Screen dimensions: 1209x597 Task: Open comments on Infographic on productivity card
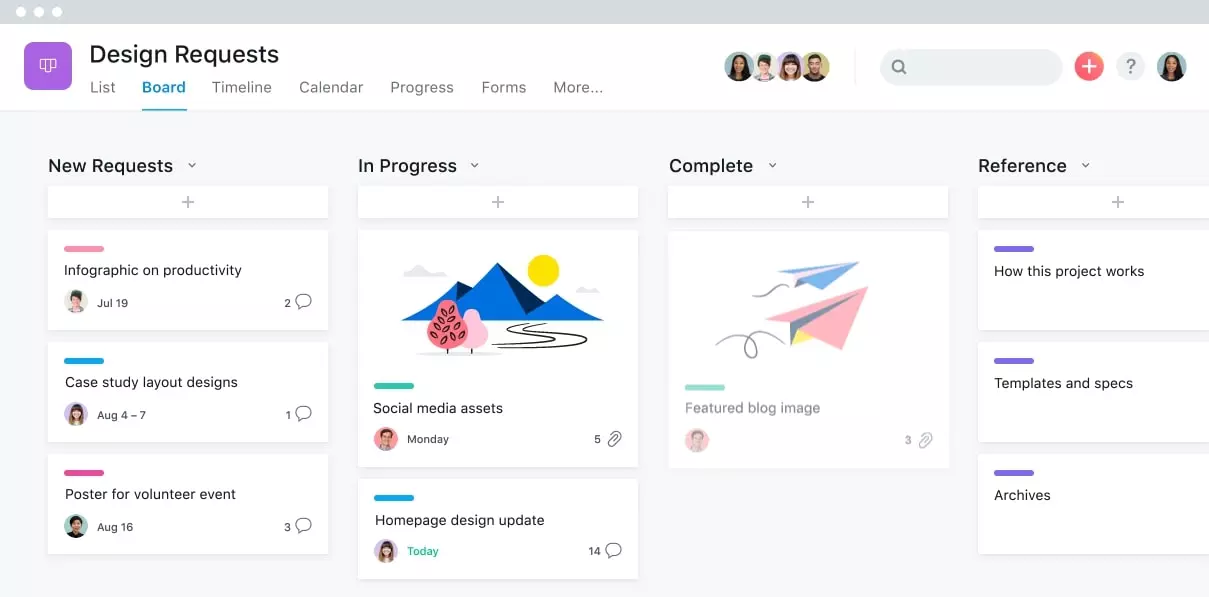(304, 301)
